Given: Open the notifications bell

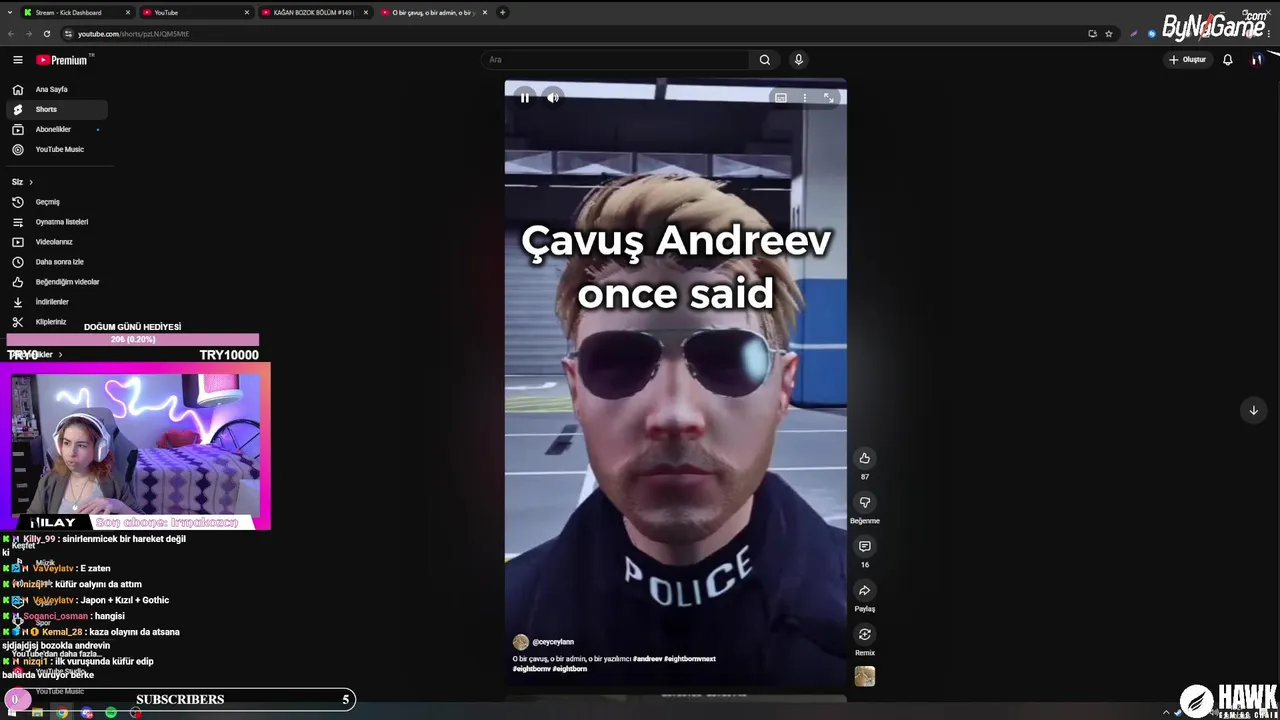Looking at the screenshot, I should (1228, 60).
